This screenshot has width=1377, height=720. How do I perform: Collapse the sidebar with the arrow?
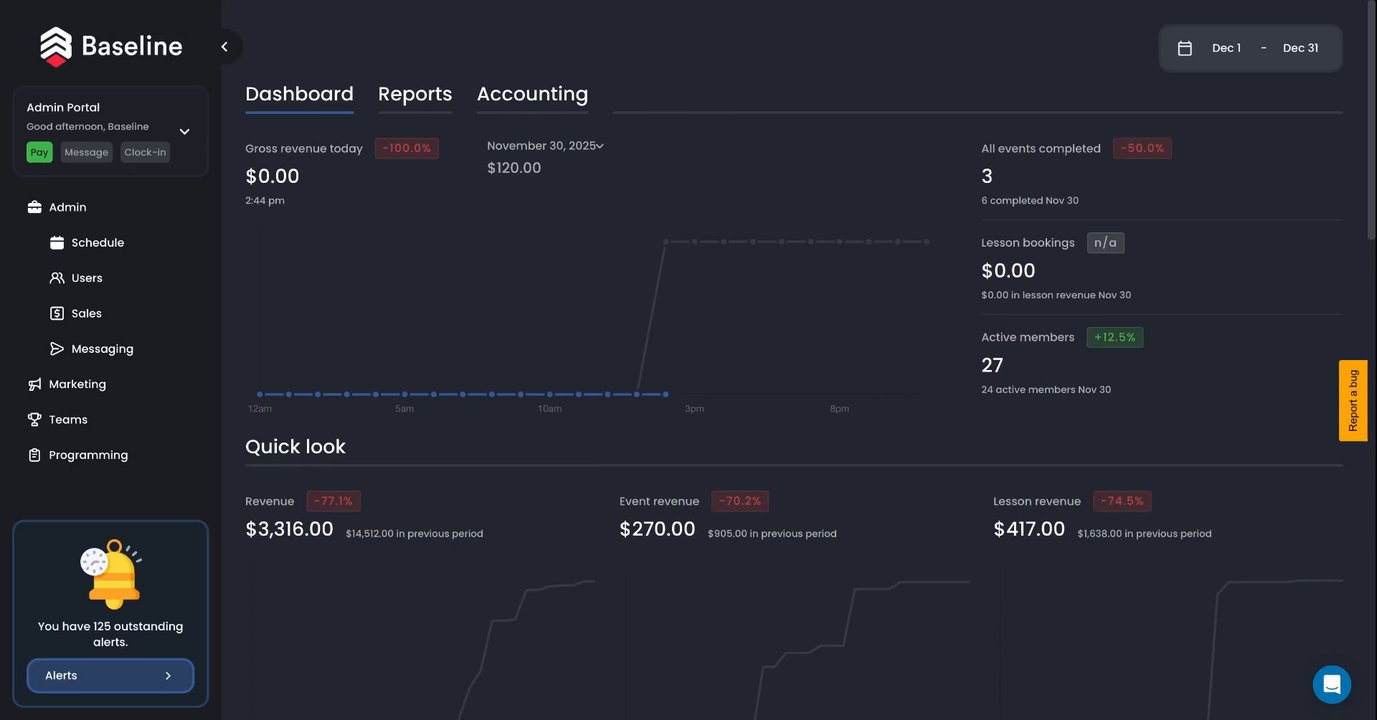point(224,47)
